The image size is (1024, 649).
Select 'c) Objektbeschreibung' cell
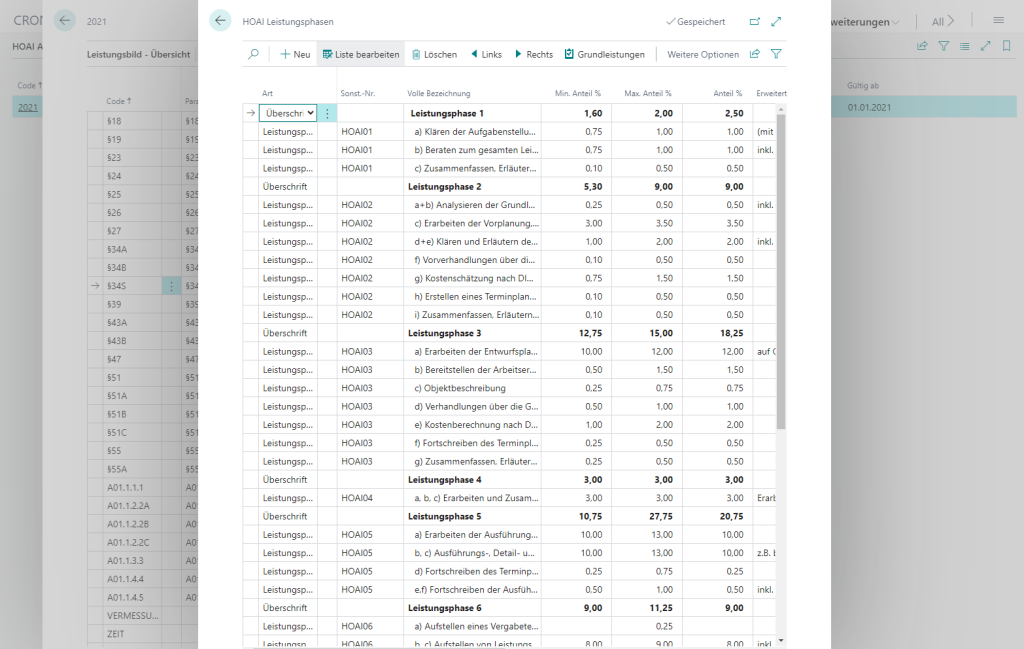(472, 388)
